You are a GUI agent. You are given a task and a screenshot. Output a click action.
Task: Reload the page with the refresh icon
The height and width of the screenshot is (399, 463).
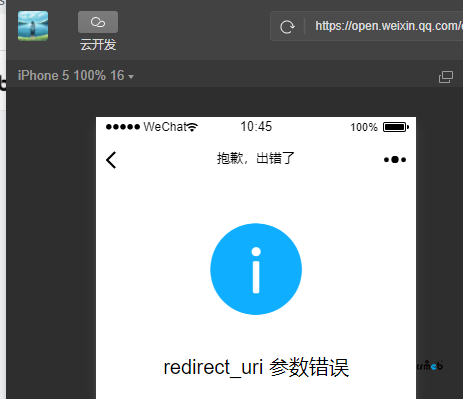coord(287,27)
